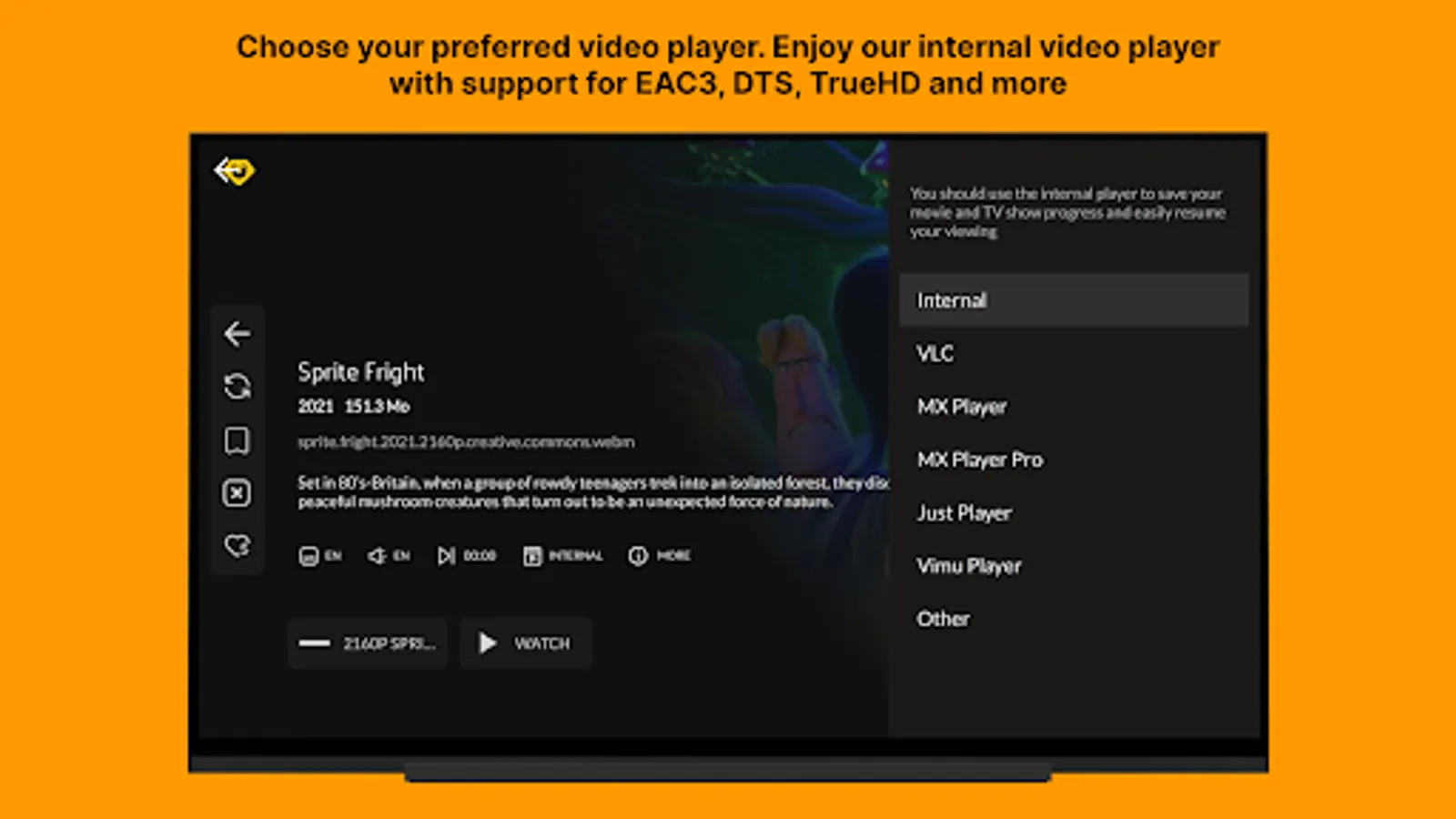Open subtitle language EN option
The width and height of the screenshot is (1456, 819).
coord(320,555)
